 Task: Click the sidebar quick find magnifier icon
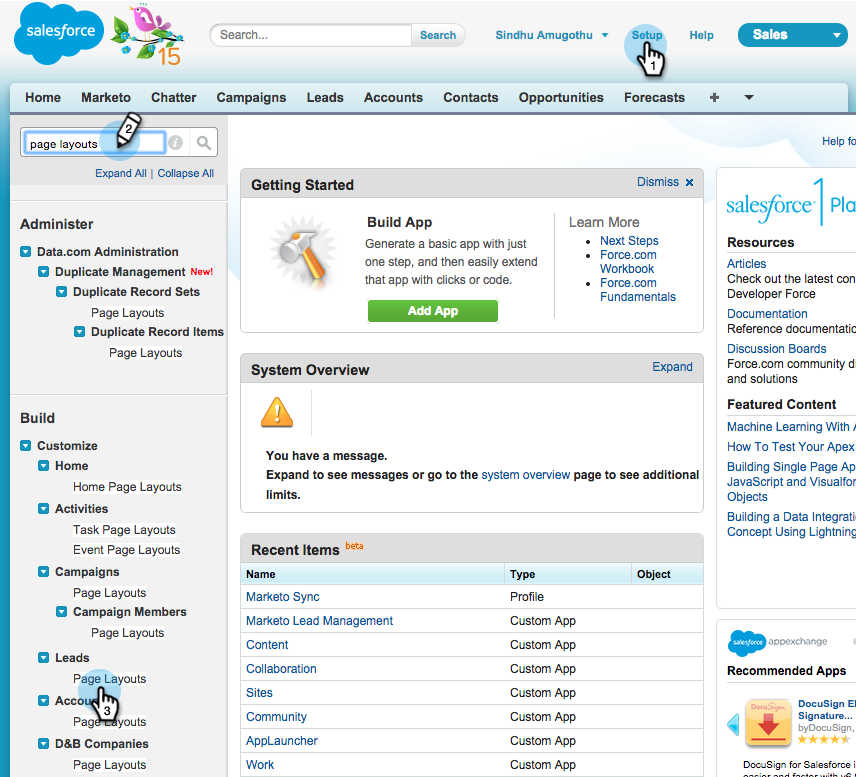[204, 143]
